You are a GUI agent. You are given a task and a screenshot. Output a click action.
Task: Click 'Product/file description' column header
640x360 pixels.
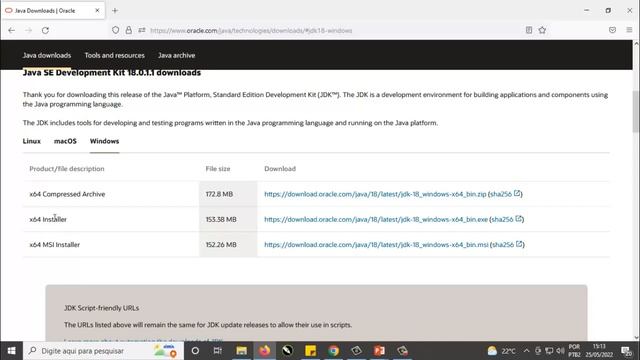click(x=67, y=169)
